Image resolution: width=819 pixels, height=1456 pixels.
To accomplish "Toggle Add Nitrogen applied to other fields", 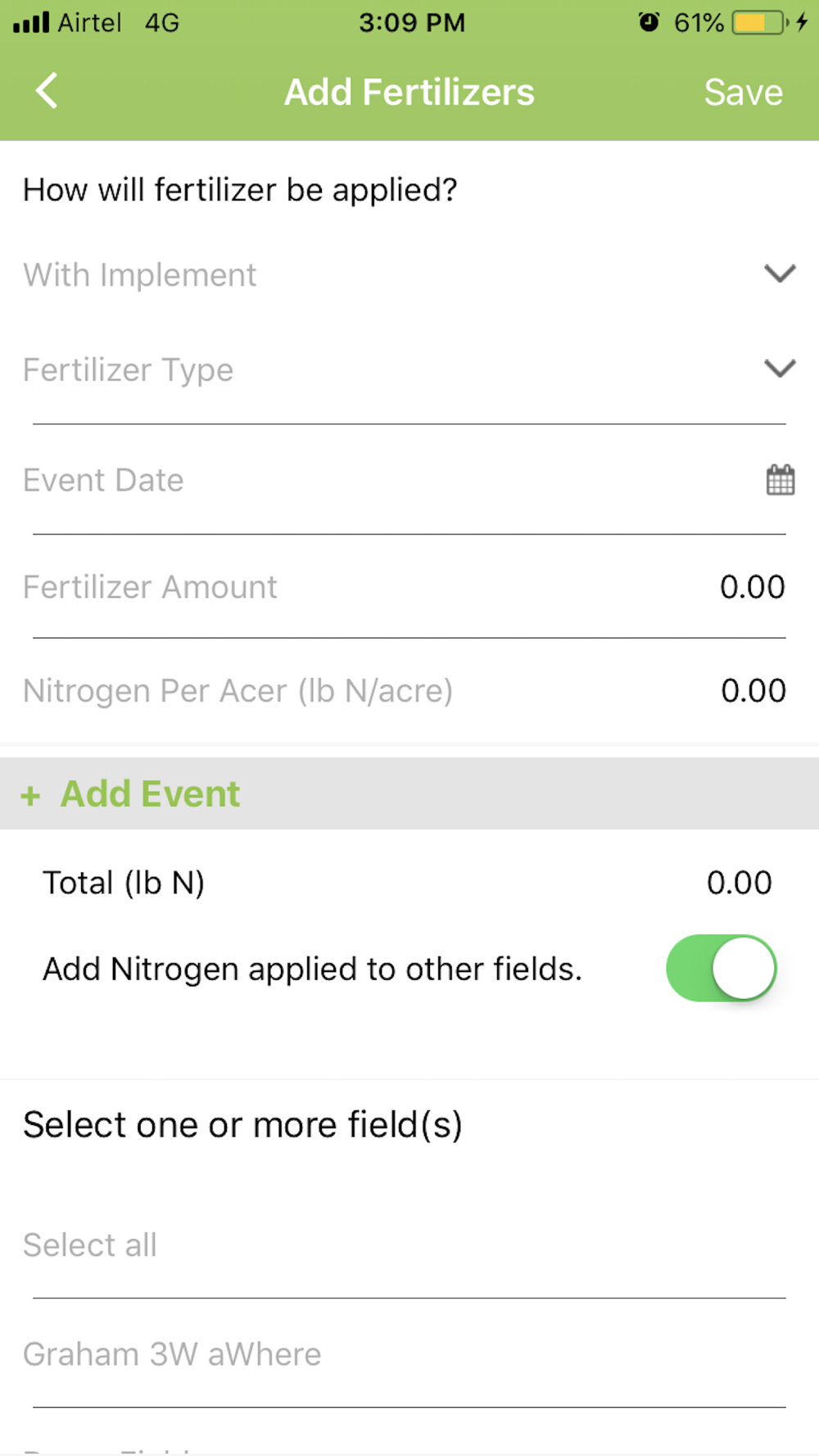I will pos(721,968).
